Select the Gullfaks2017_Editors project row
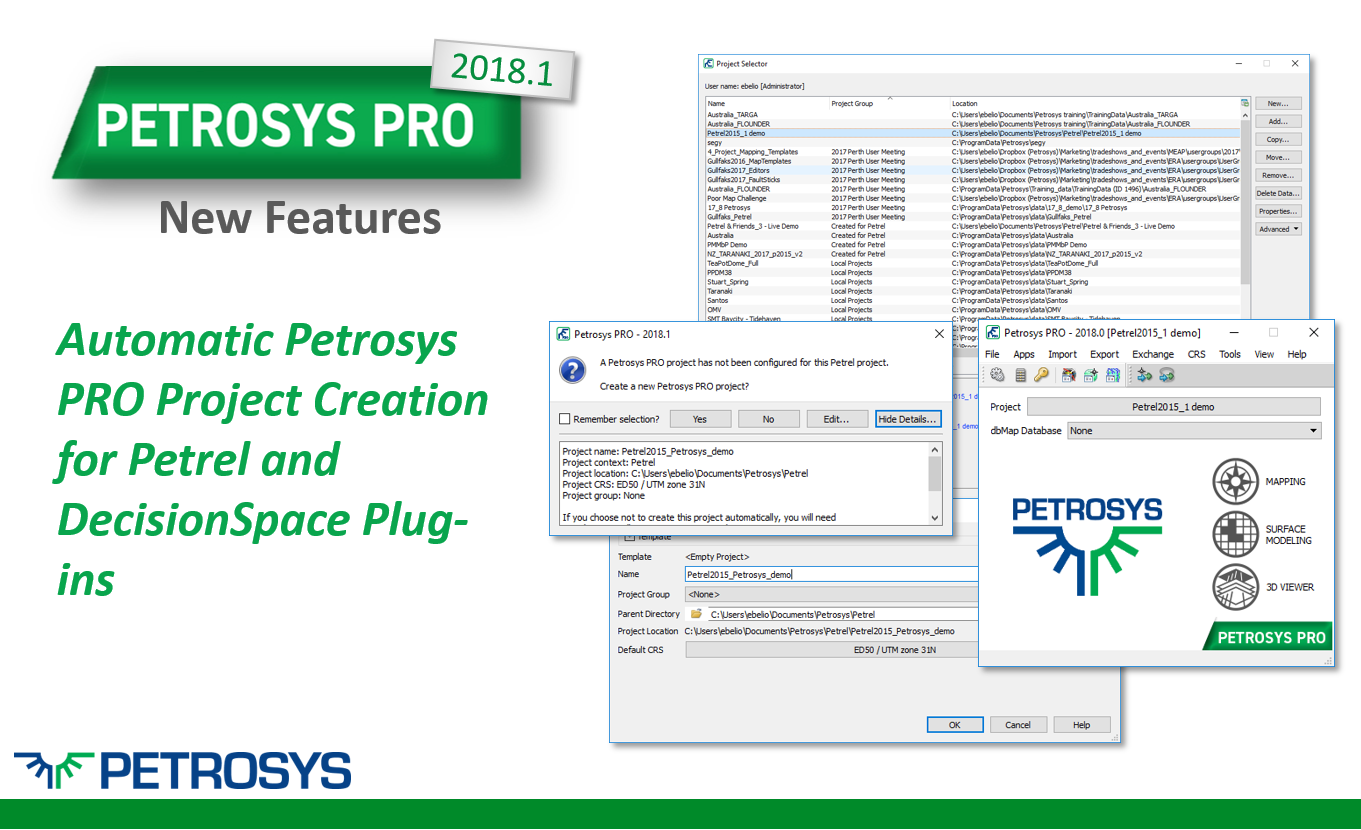Image resolution: width=1361 pixels, height=830 pixels. [x=972, y=170]
